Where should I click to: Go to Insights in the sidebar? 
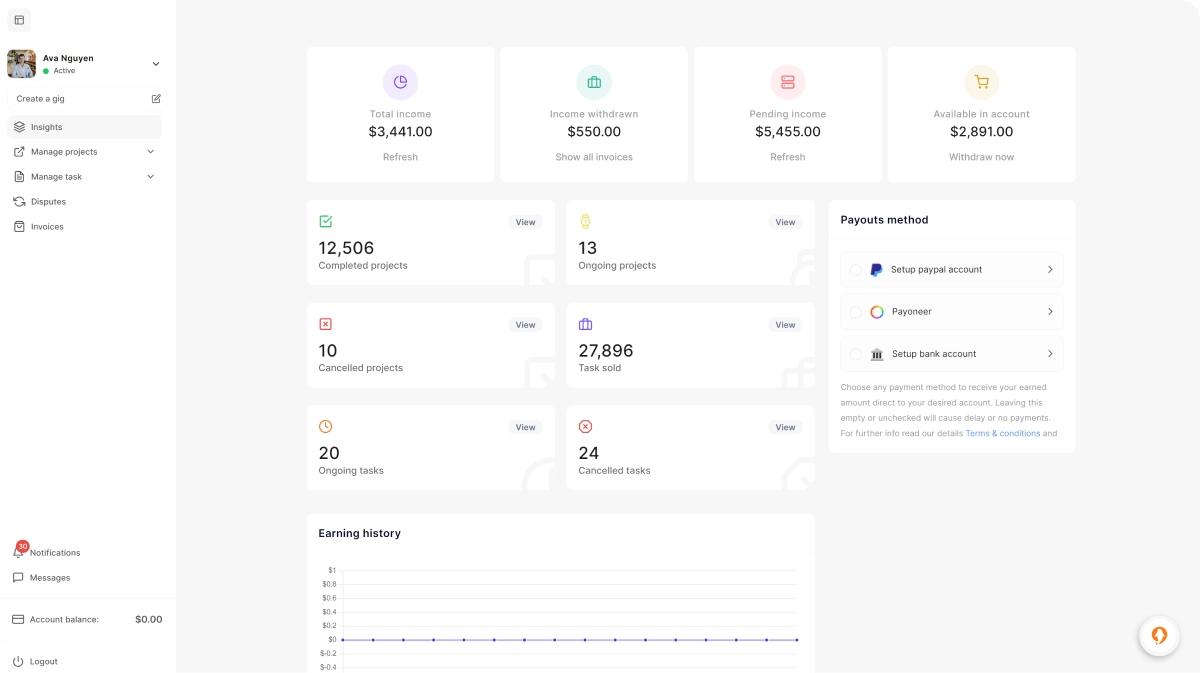click(84, 127)
